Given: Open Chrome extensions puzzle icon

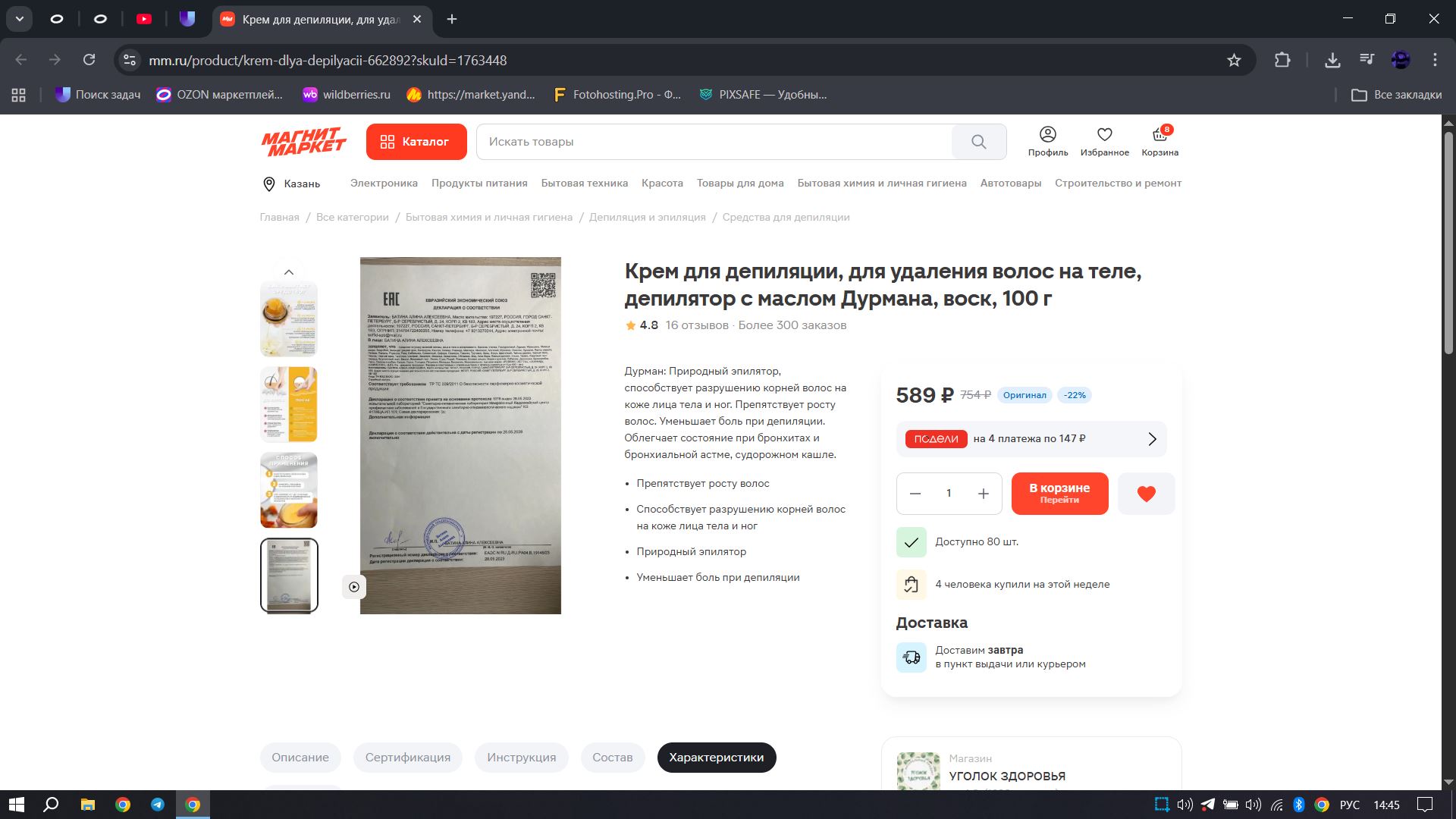Looking at the screenshot, I should (1282, 60).
